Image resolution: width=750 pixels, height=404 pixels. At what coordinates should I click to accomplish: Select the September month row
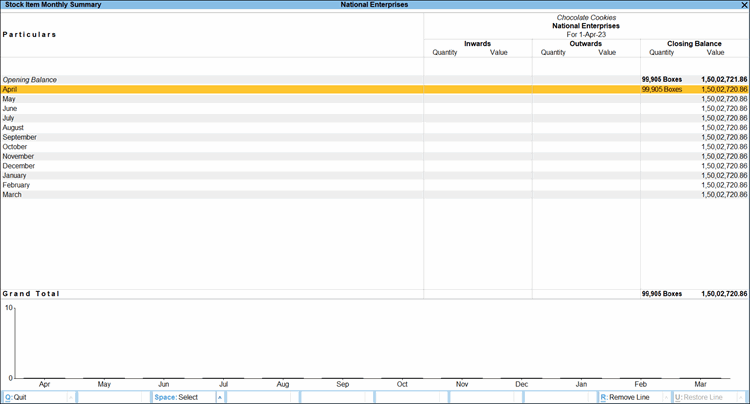[x=375, y=137]
